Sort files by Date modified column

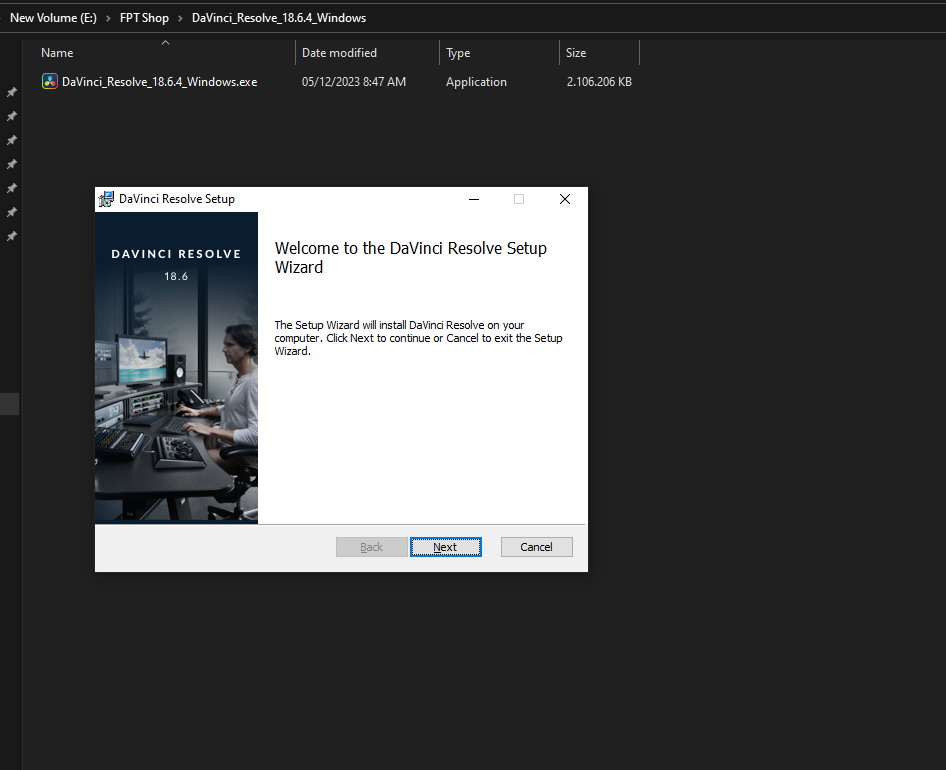pos(339,52)
